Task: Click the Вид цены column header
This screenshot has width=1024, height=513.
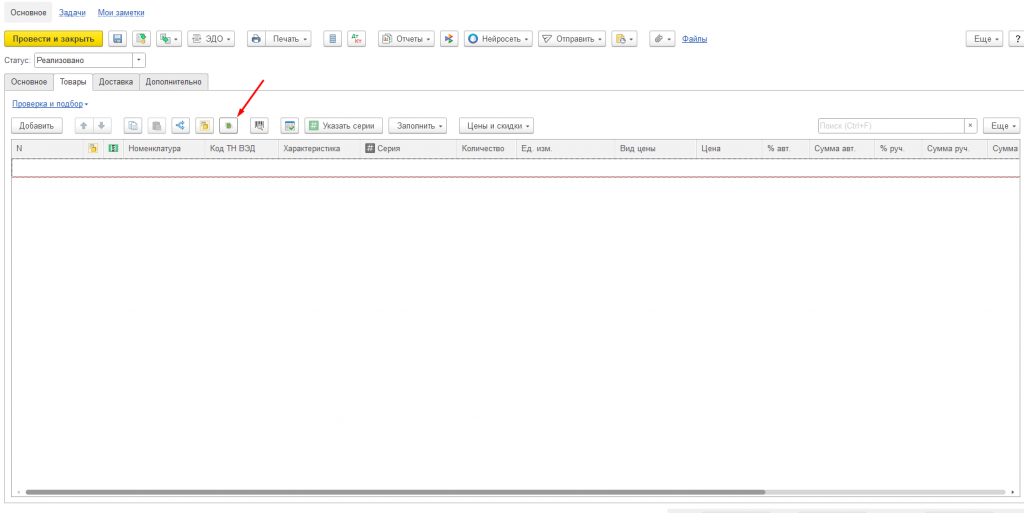Action: tap(655, 149)
